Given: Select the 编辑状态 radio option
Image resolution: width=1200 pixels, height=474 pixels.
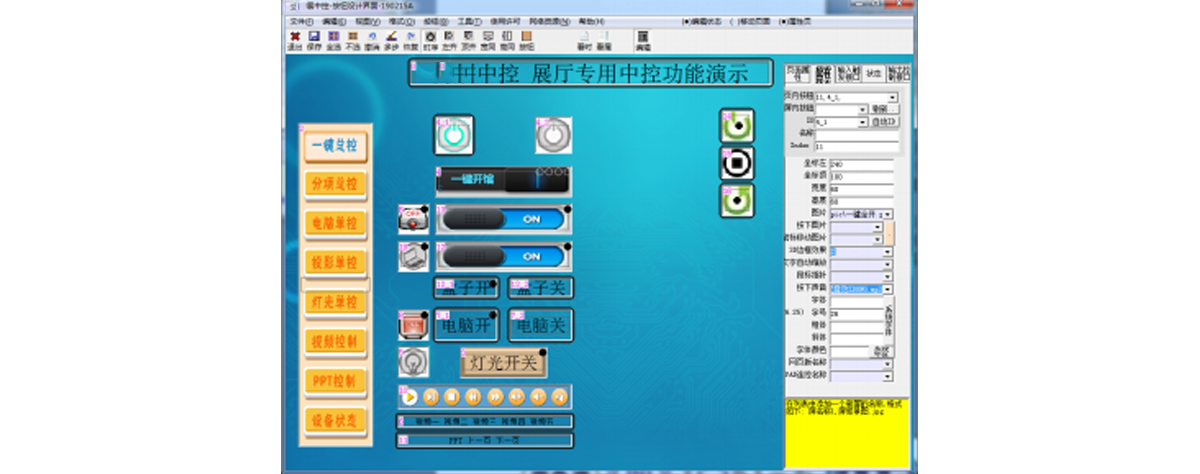Looking at the screenshot, I should [x=700, y=21].
